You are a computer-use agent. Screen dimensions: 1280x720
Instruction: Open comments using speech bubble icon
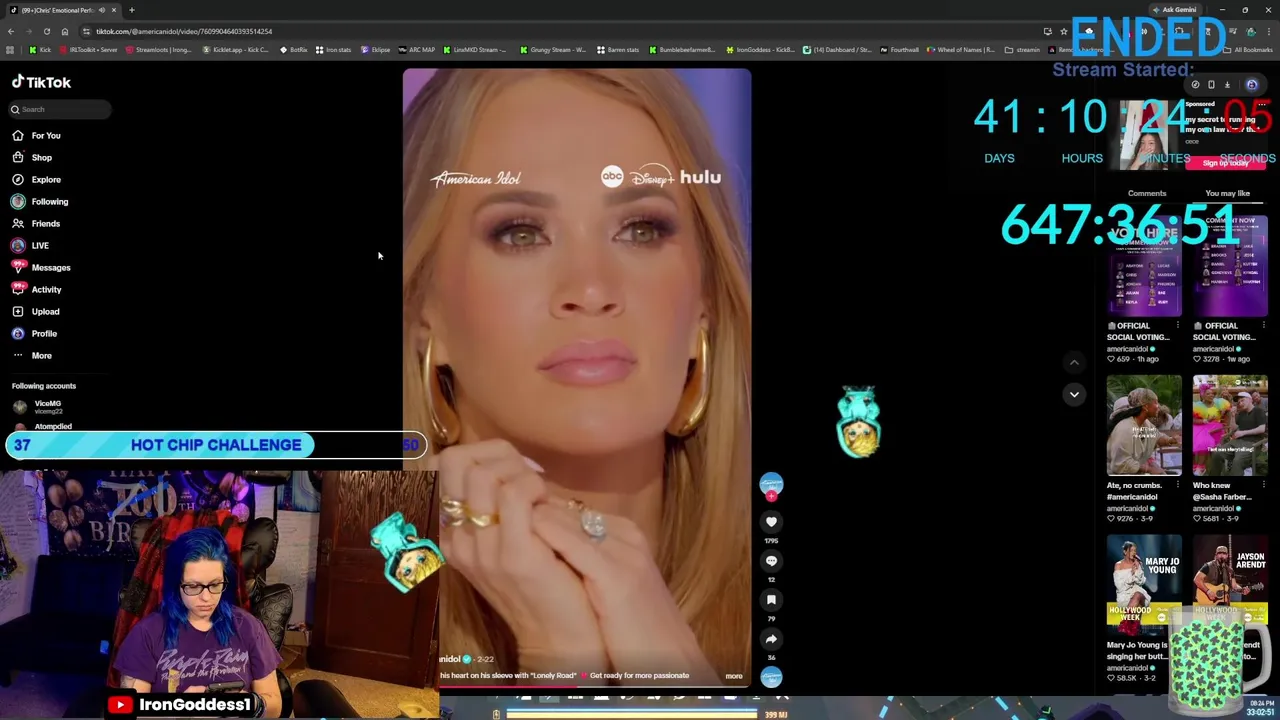point(771,560)
